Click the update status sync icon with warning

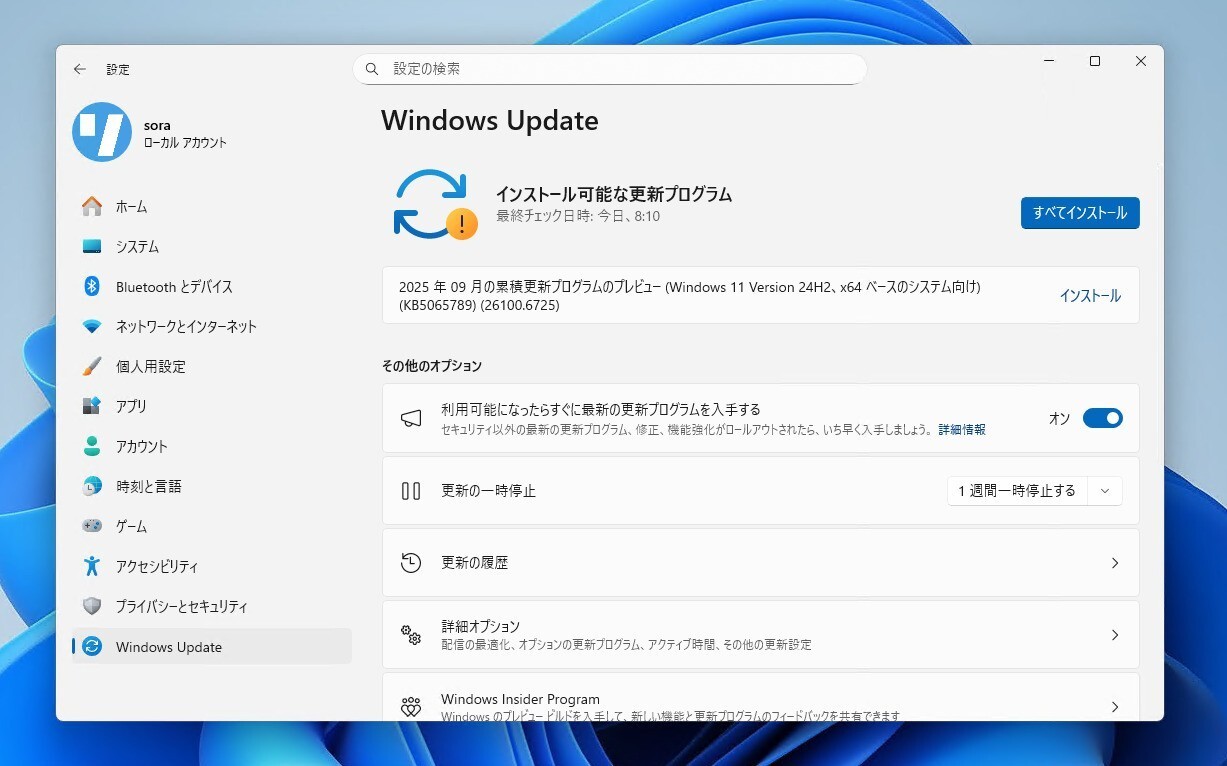[434, 204]
